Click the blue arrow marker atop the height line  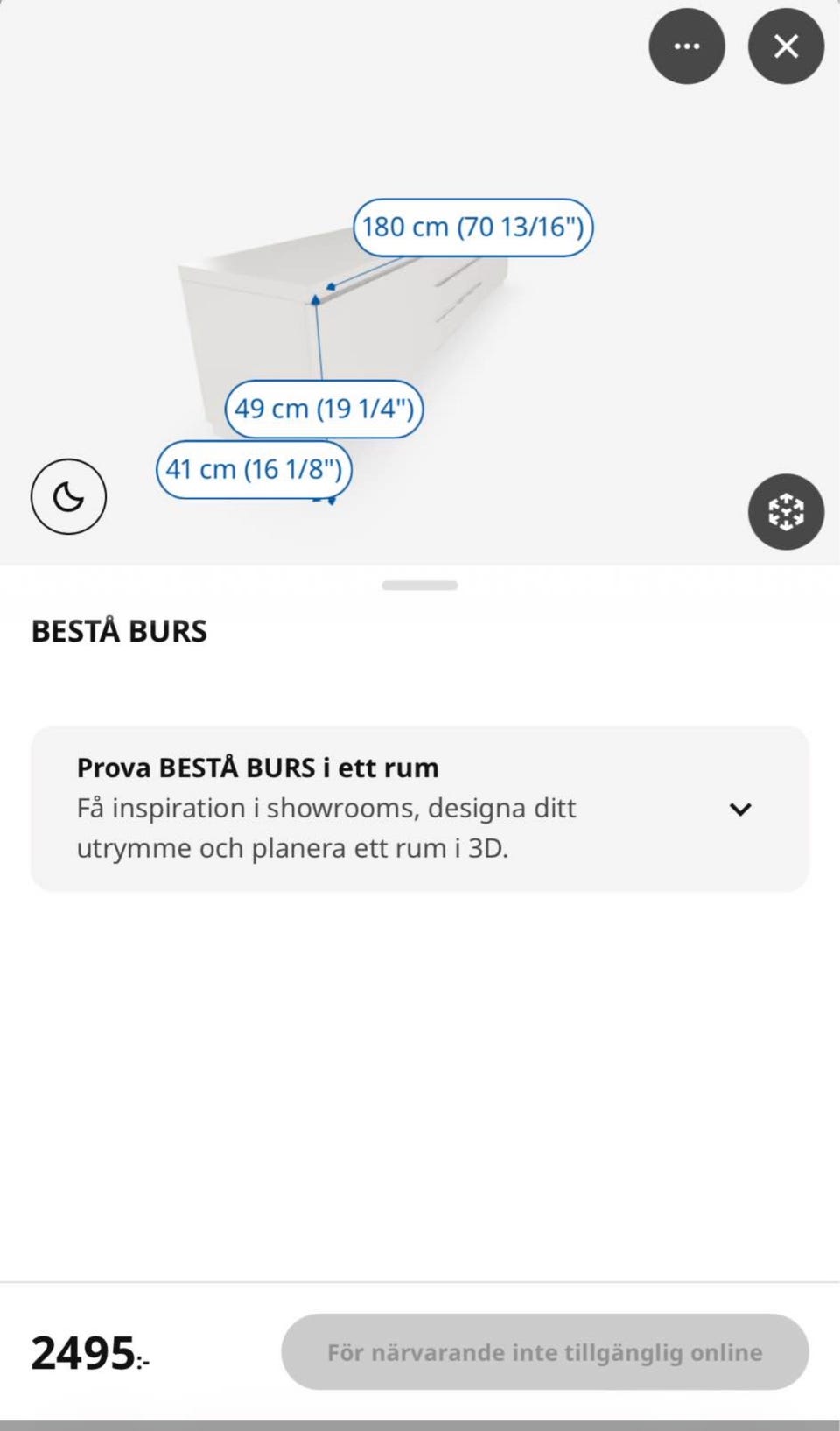pos(315,300)
